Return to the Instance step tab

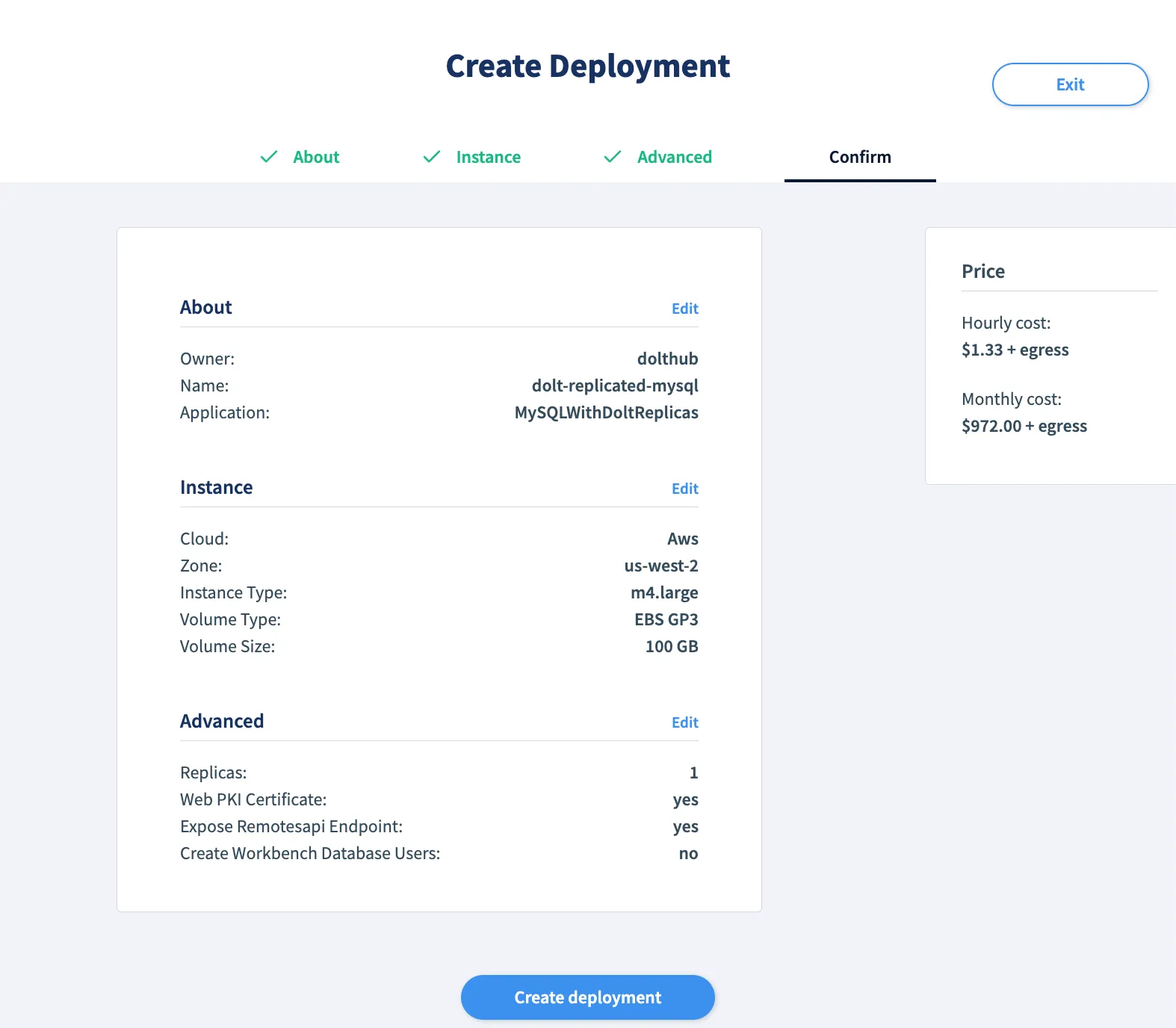click(x=488, y=157)
